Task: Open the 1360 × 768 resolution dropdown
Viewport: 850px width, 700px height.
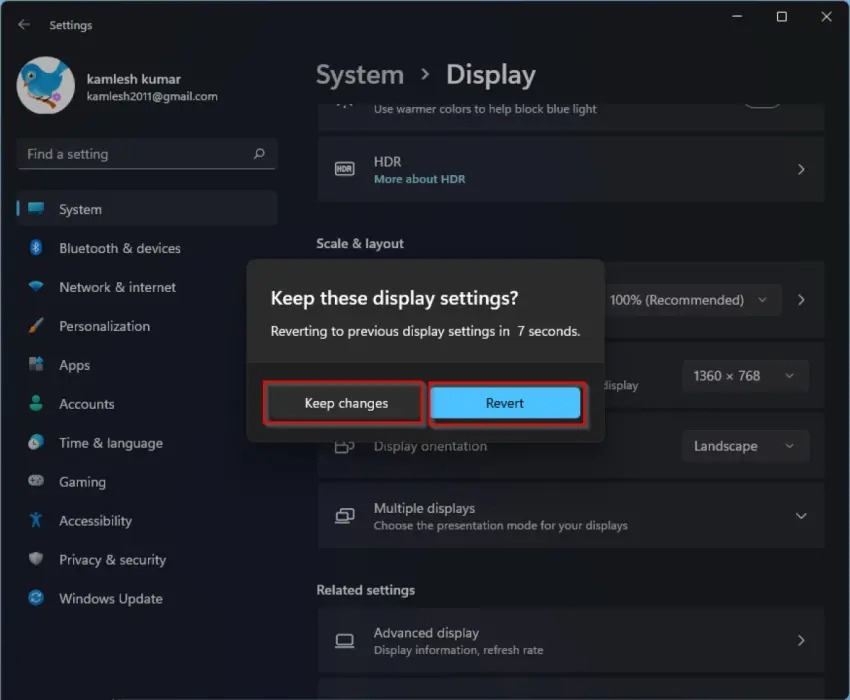Action: click(x=744, y=376)
